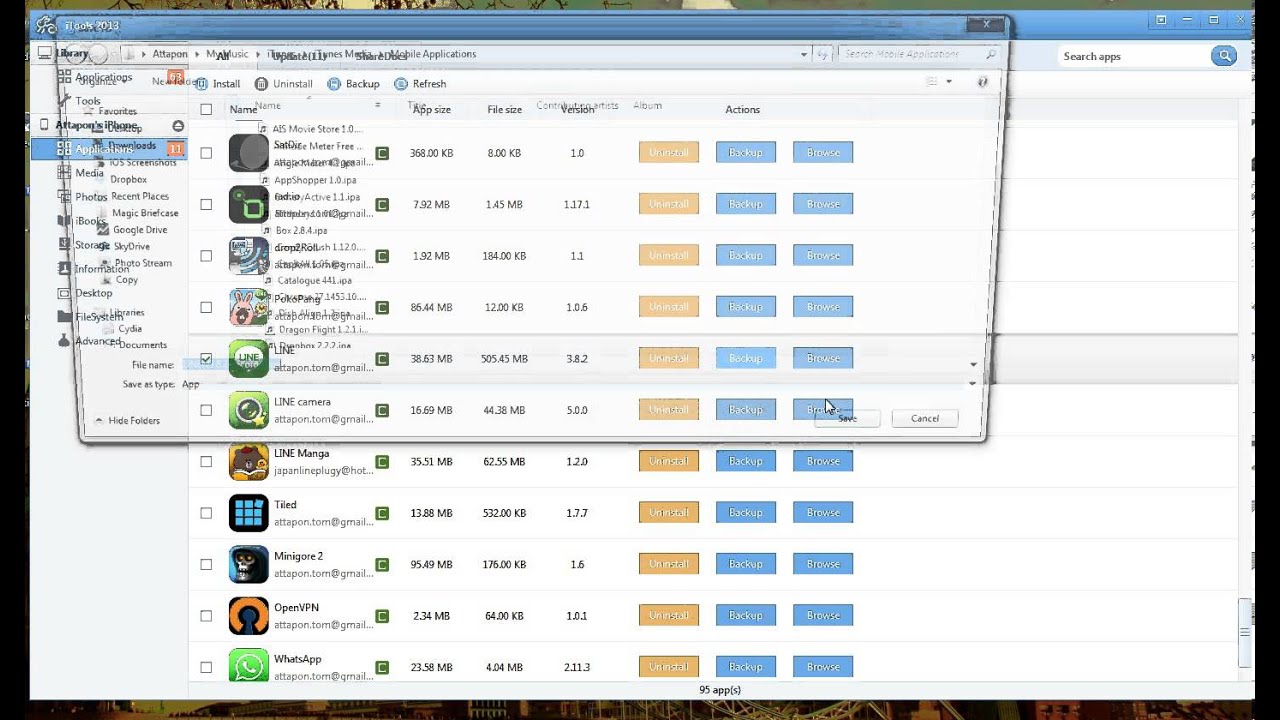The width and height of the screenshot is (1280, 720).
Task: Click the LINE app icon
Action: coord(248,359)
